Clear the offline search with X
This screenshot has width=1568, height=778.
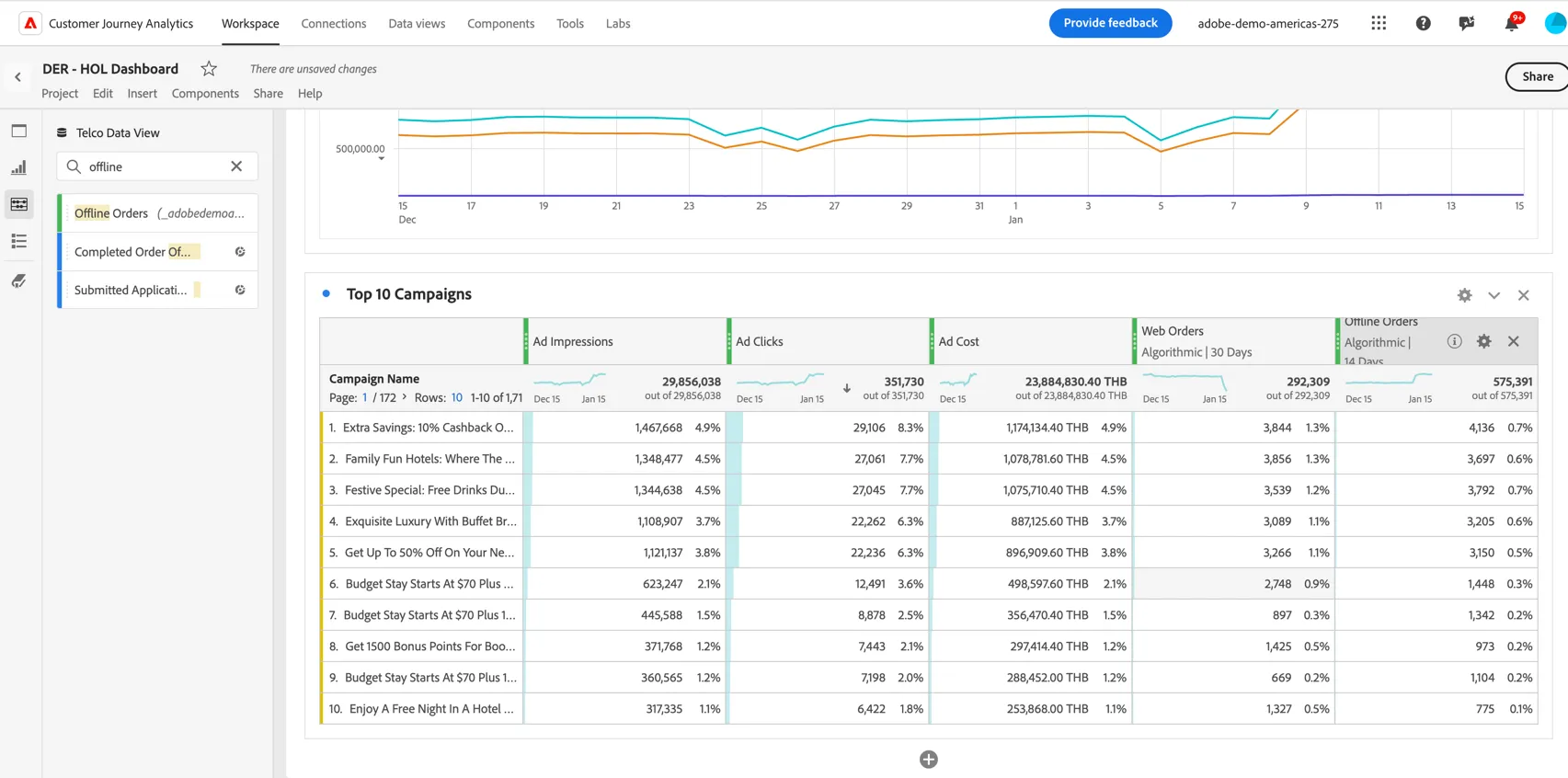[x=236, y=166]
